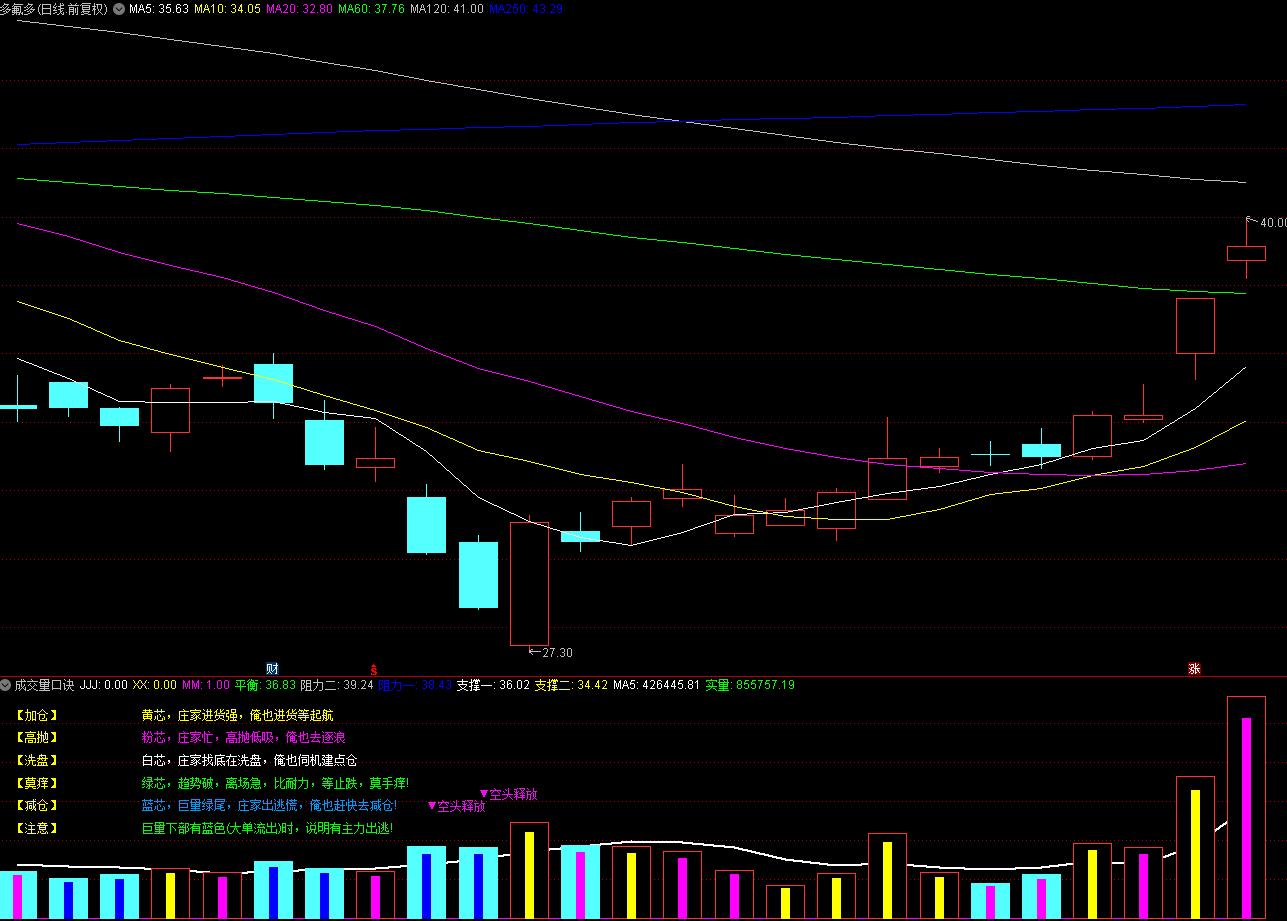Viewport: 1287px width, 921px height.
Task: Click the red $ marker icon
Action: tap(374, 668)
